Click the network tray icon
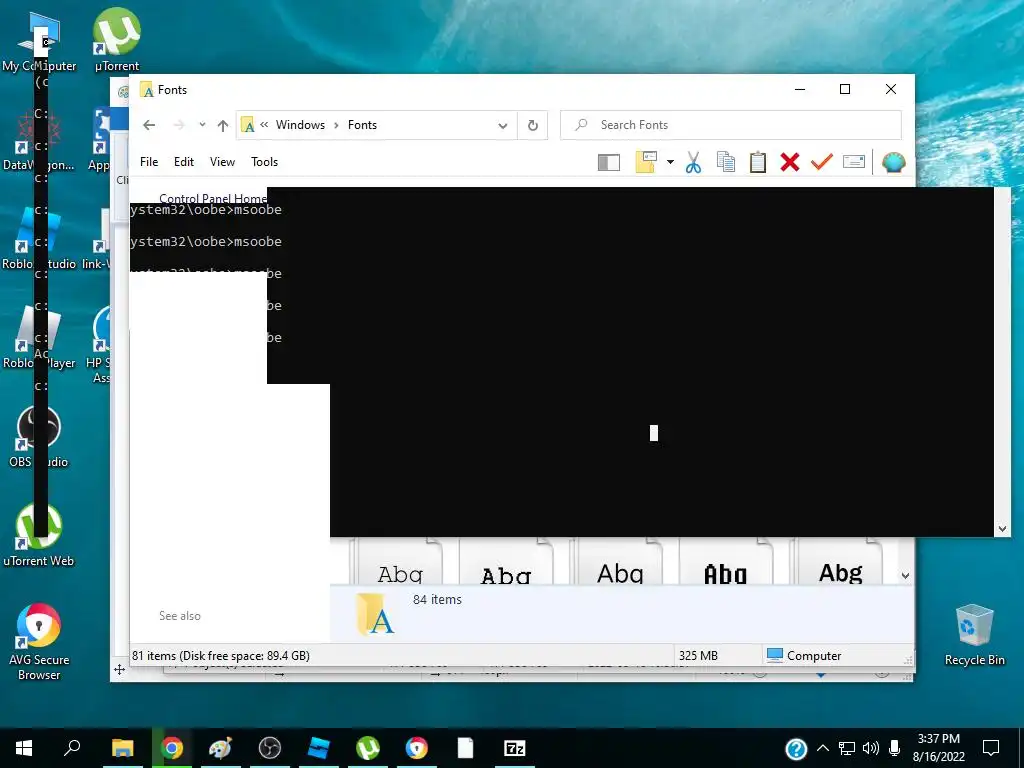Viewport: 1024px width, 768px height. [x=846, y=748]
